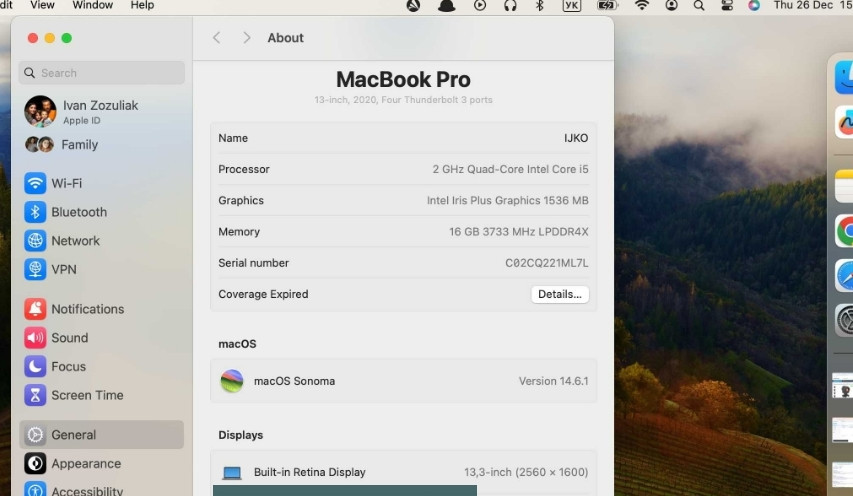Click the display size 13,3-inch (2560 × 1600)
The height and width of the screenshot is (496, 853).
click(x=526, y=472)
